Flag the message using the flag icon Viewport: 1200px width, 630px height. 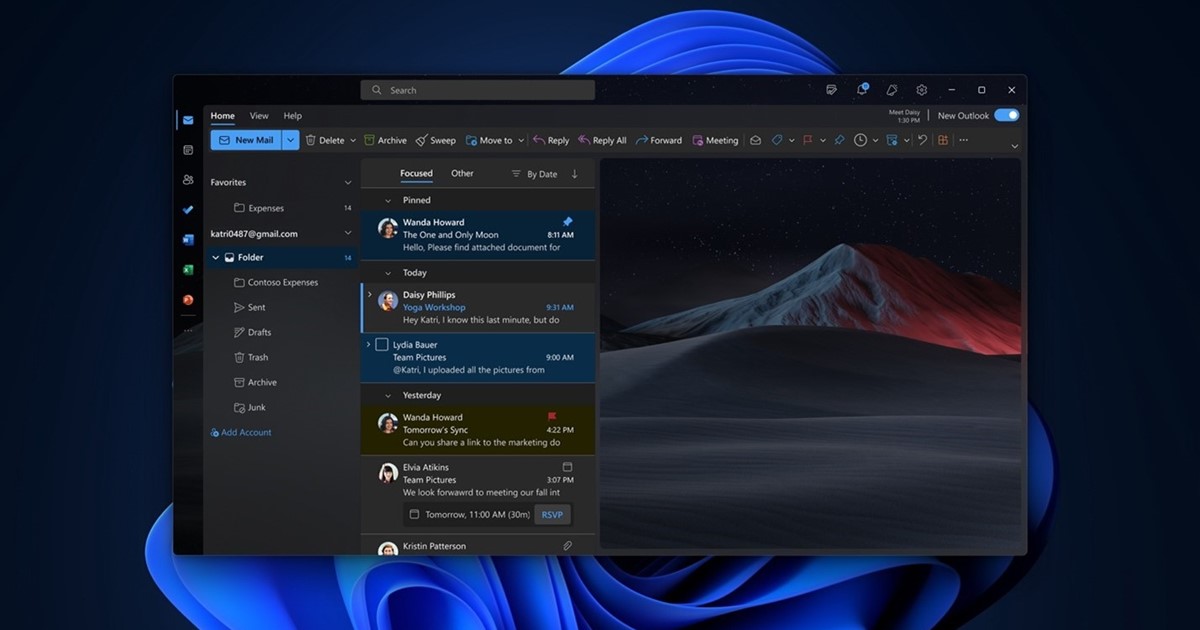coord(807,140)
